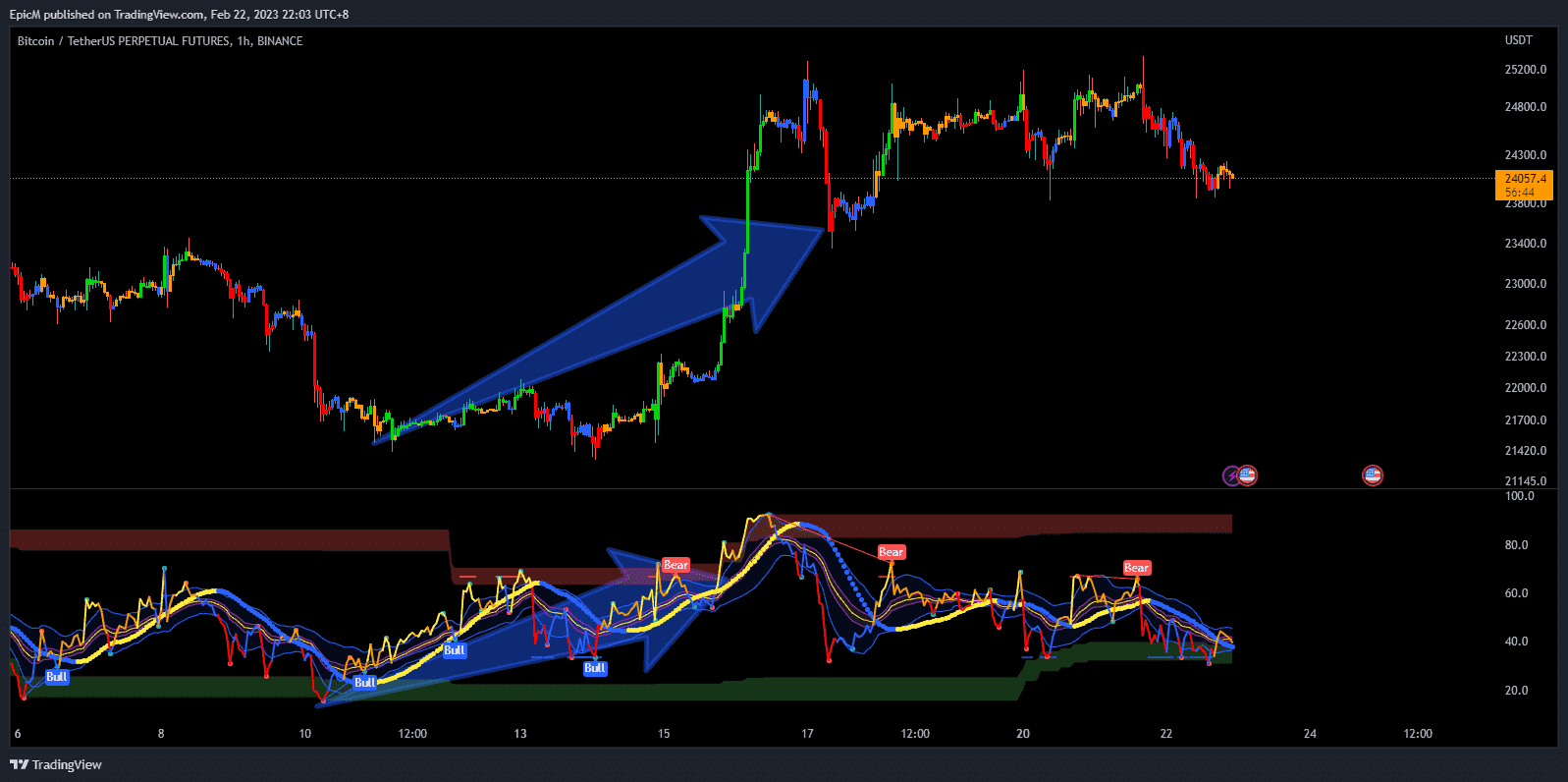Screen dimensions: 1568x782
Task: Click the USDT currency label on price axis
Action: [x=1518, y=40]
